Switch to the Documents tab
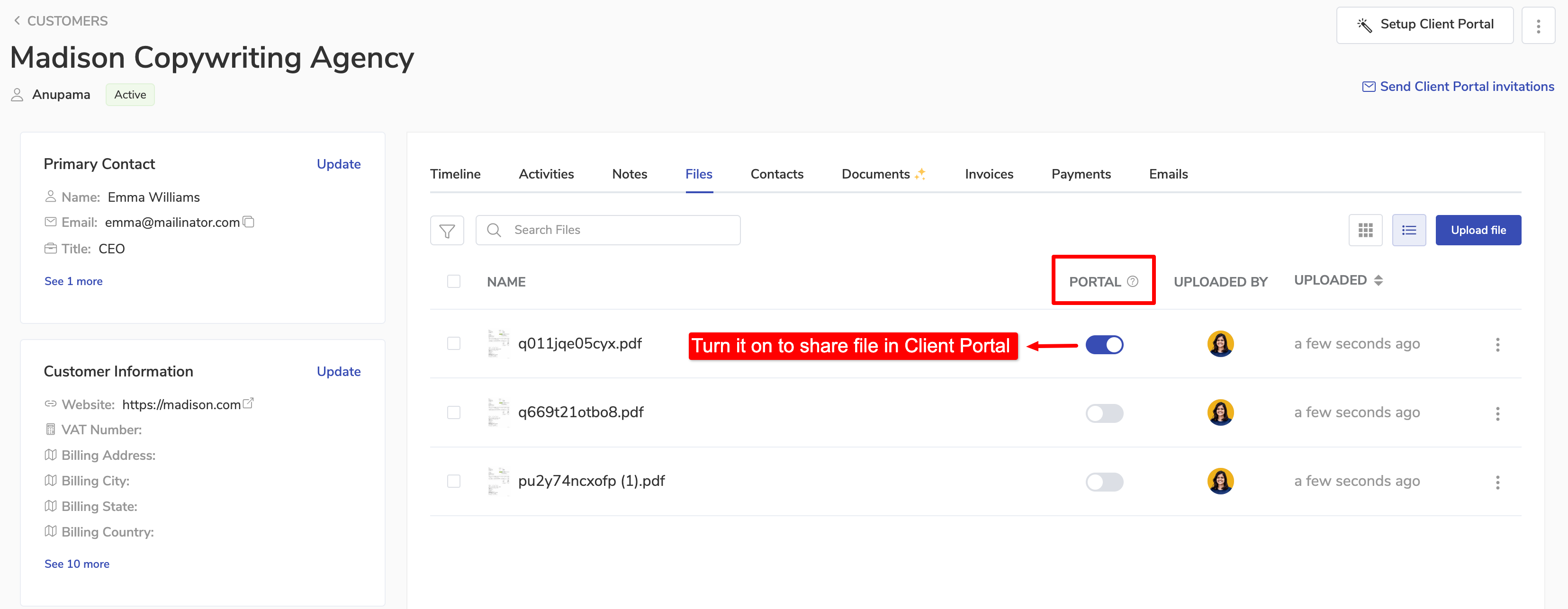 point(875,175)
